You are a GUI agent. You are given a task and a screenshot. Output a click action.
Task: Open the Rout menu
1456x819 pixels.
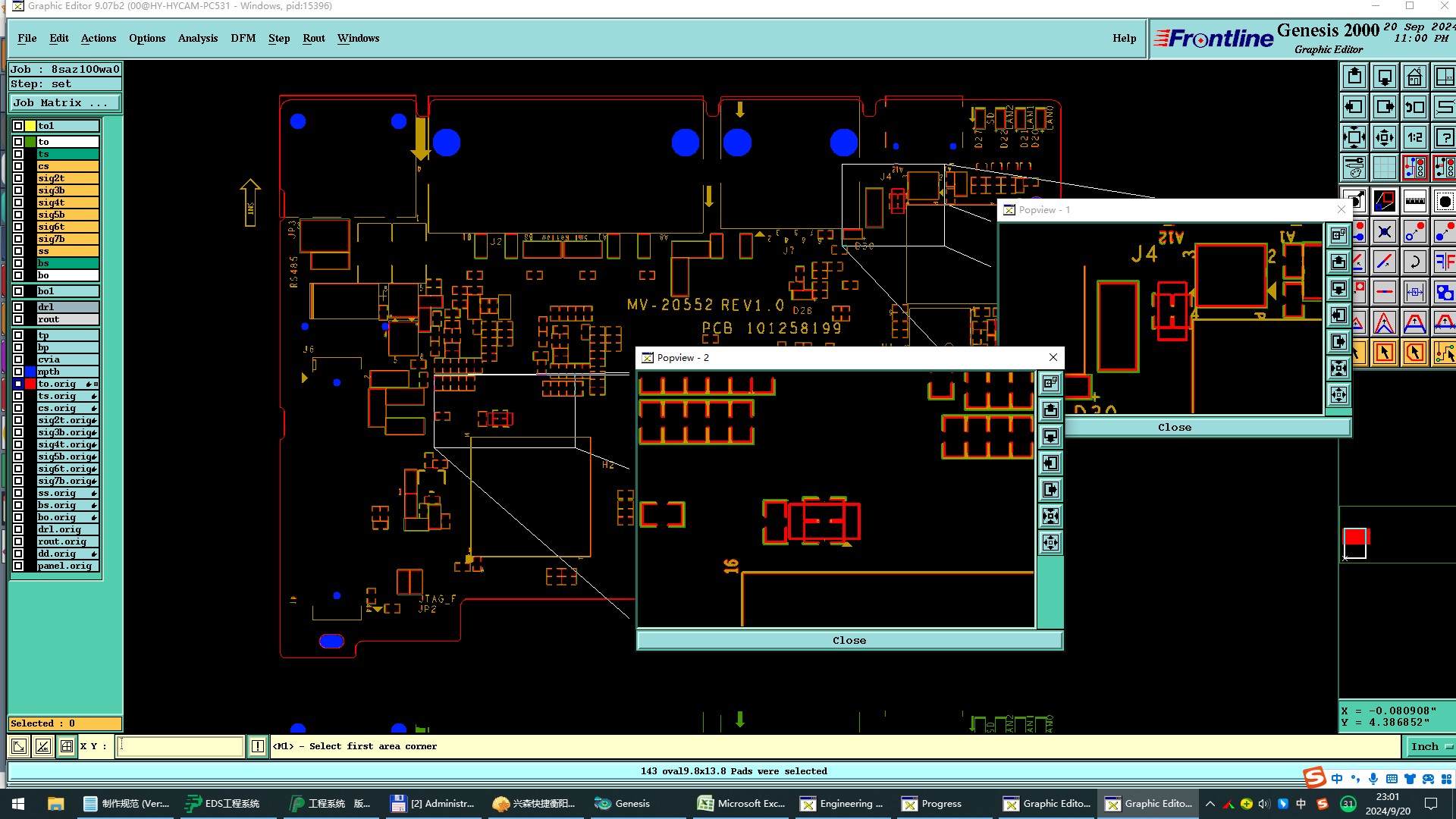(x=313, y=38)
